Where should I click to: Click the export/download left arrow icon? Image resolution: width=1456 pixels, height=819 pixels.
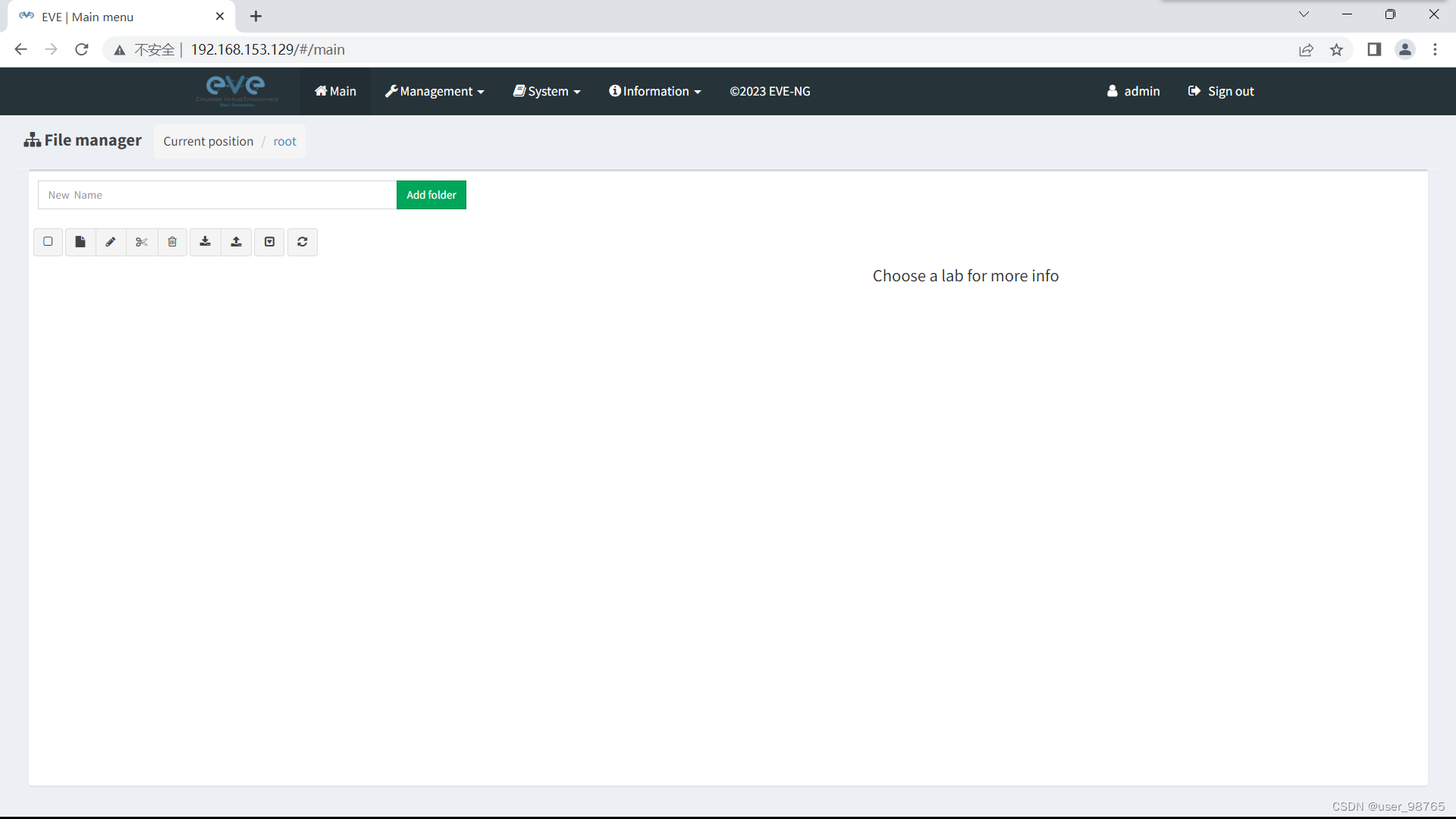point(205,241)
